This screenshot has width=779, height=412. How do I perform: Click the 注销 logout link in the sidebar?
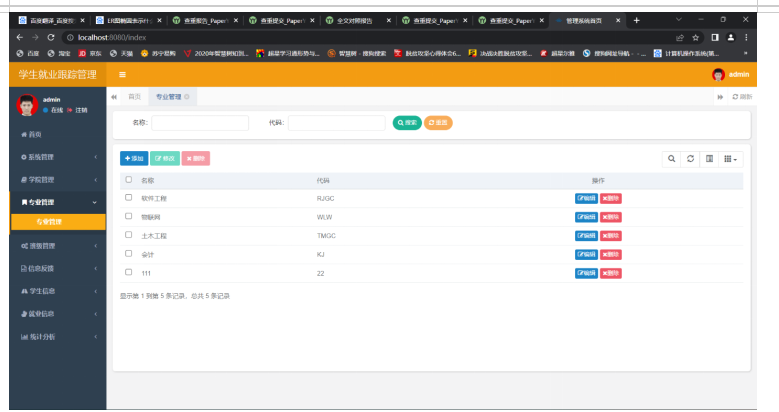pyautogui.click(x=78, y=110)
